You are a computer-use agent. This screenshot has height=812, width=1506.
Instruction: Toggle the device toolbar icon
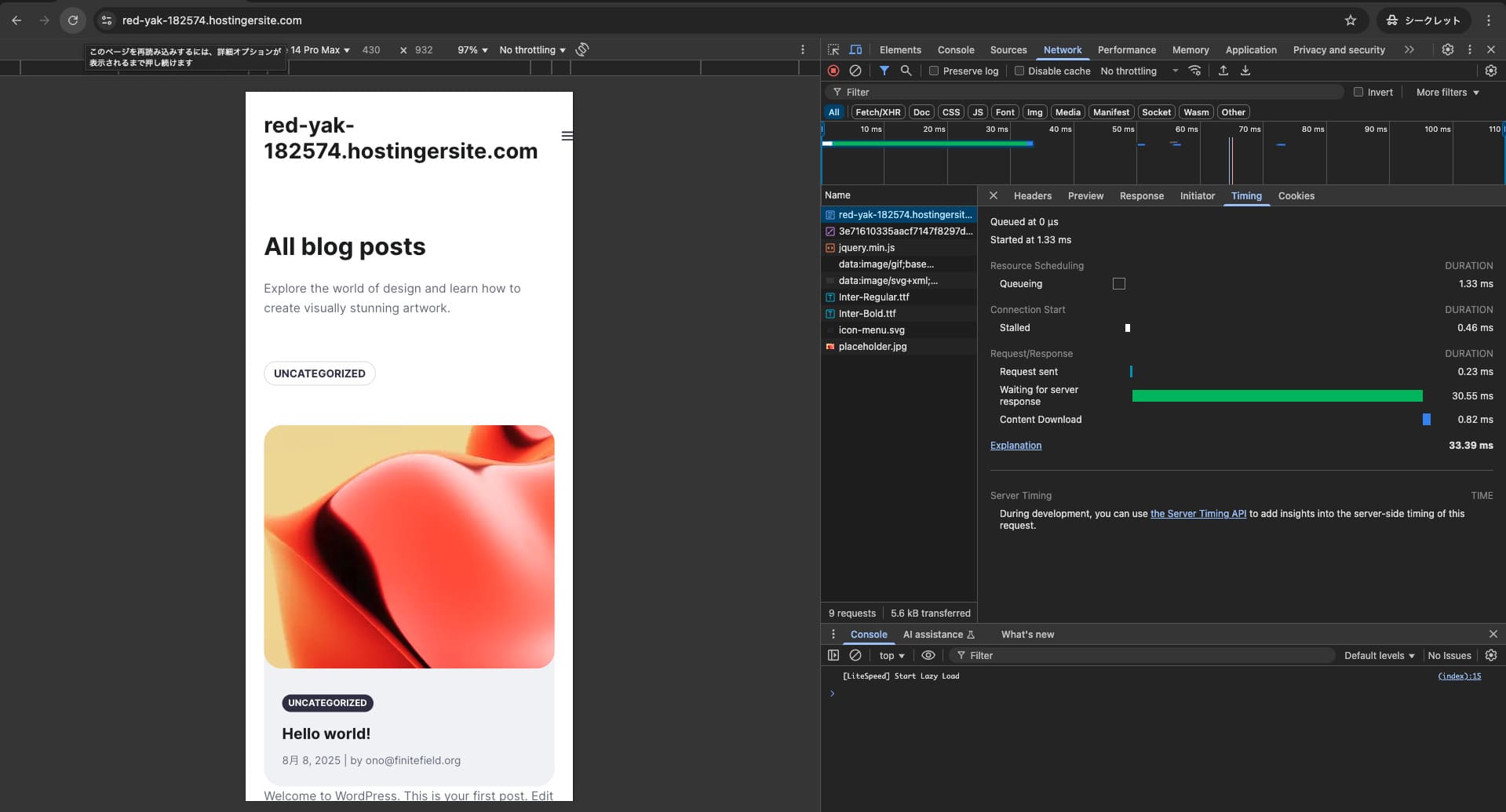(x=855, y=49)
